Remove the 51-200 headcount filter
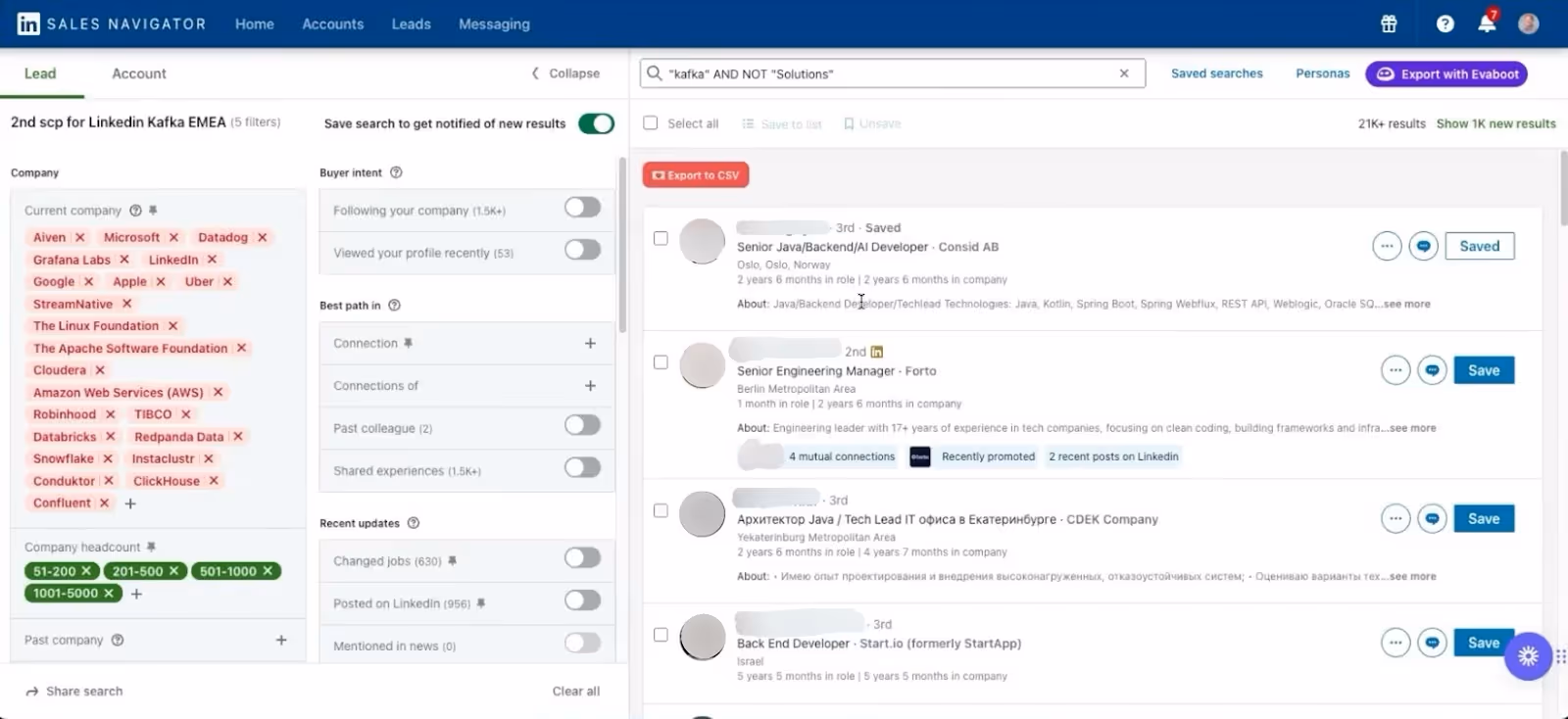Viewport: 1568px width, 719px height. click(86, 571)
